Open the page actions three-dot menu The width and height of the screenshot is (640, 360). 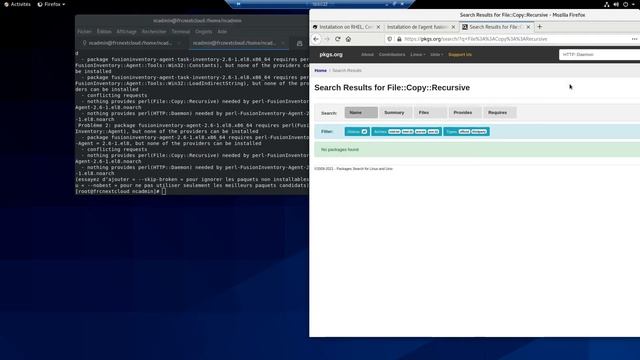pyautogui.click(x=634, y=39)
